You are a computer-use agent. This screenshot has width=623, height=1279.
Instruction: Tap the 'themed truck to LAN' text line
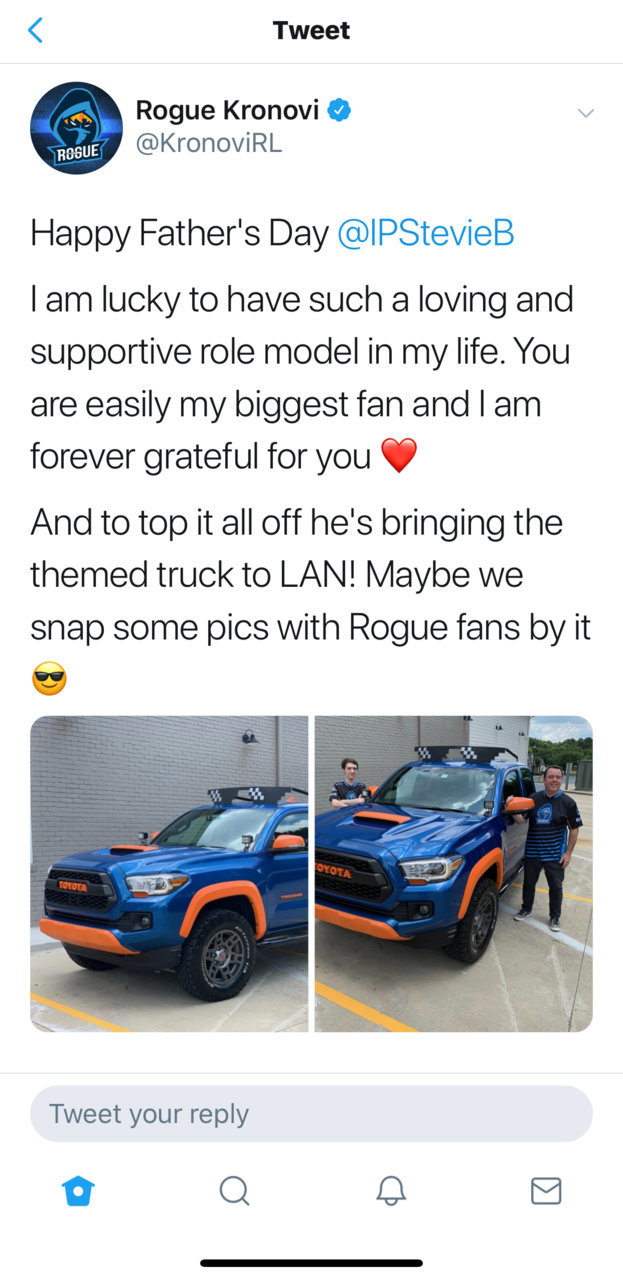coord(277,575)
